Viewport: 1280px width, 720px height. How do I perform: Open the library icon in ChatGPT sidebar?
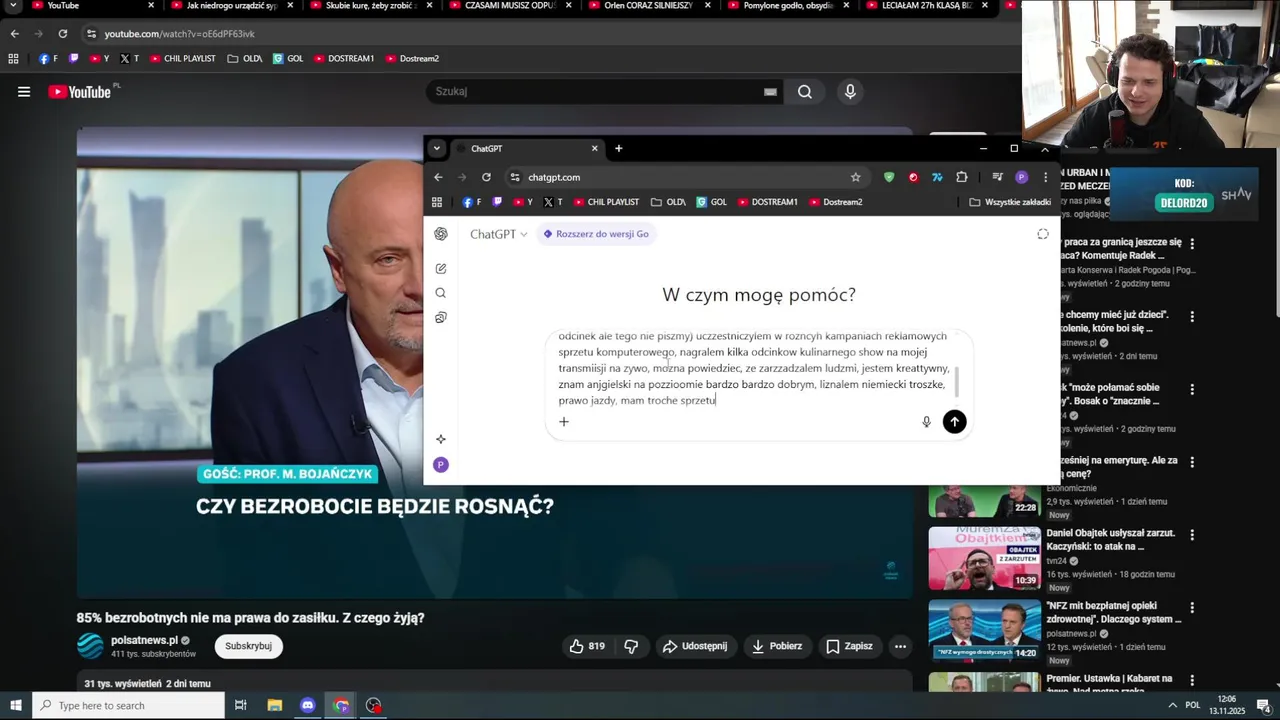pos(441,318)
